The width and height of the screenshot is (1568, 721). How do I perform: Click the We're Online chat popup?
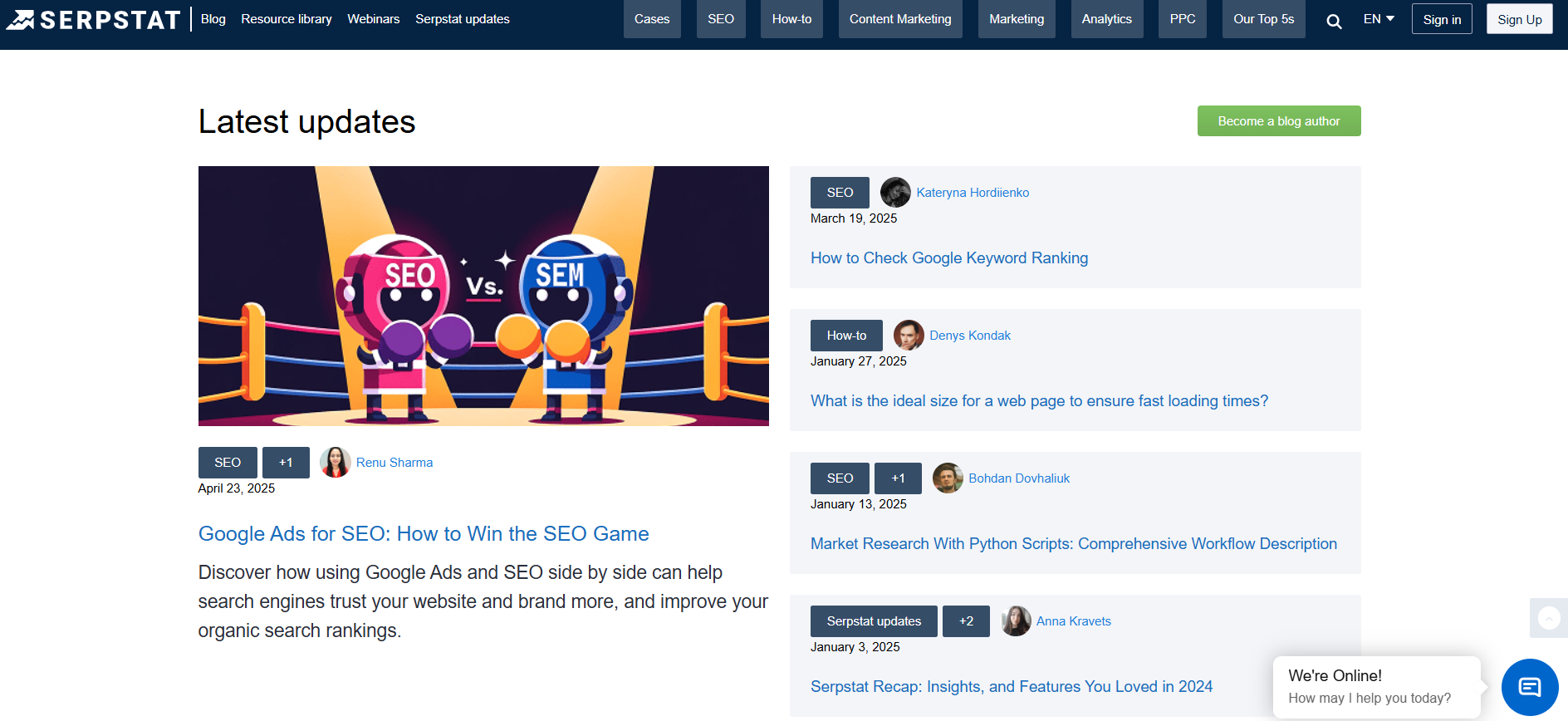1377,687
